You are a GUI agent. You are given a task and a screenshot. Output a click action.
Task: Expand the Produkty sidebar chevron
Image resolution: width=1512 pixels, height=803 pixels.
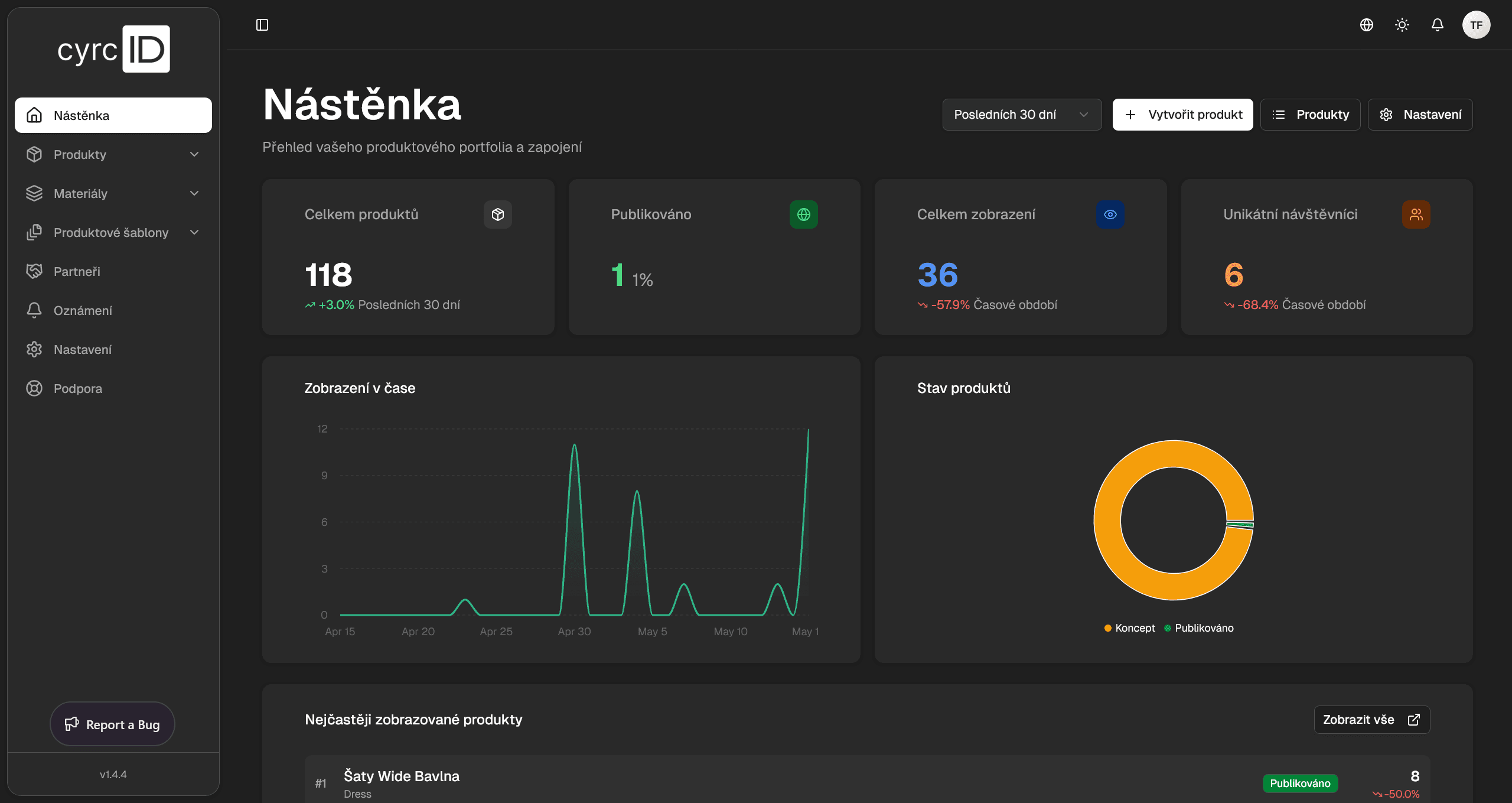pos(194,154)
